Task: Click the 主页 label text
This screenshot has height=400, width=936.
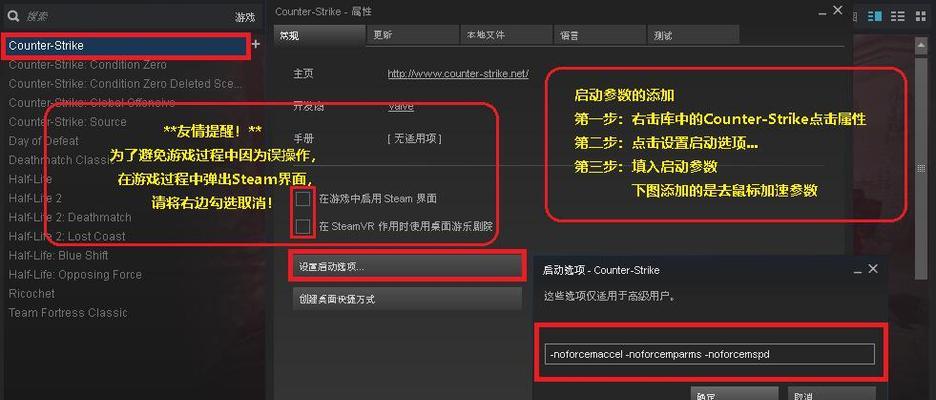Action: pos(303,74)
